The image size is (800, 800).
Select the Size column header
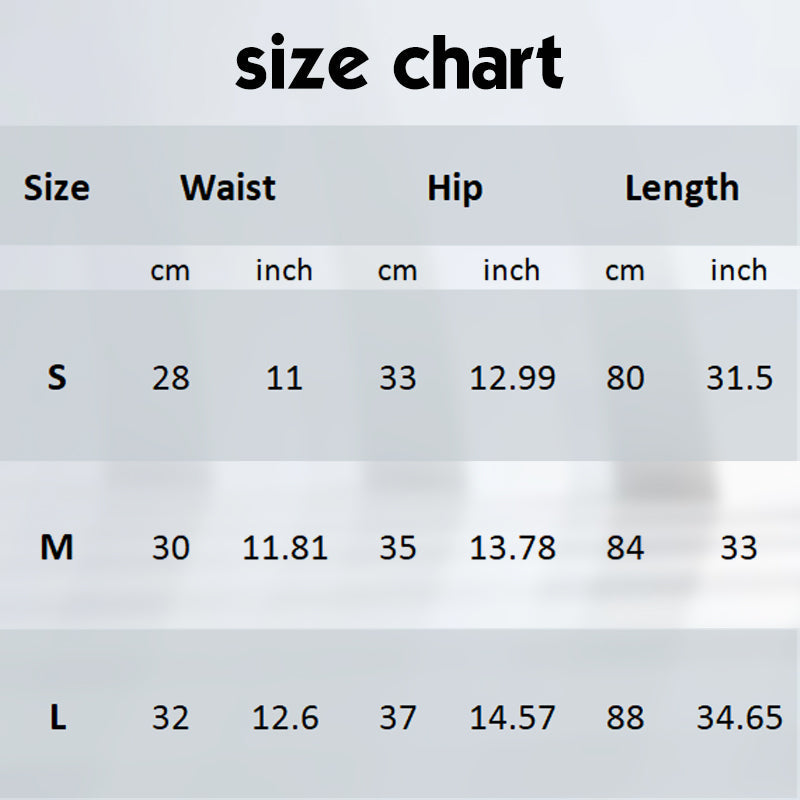coord(57,188)
